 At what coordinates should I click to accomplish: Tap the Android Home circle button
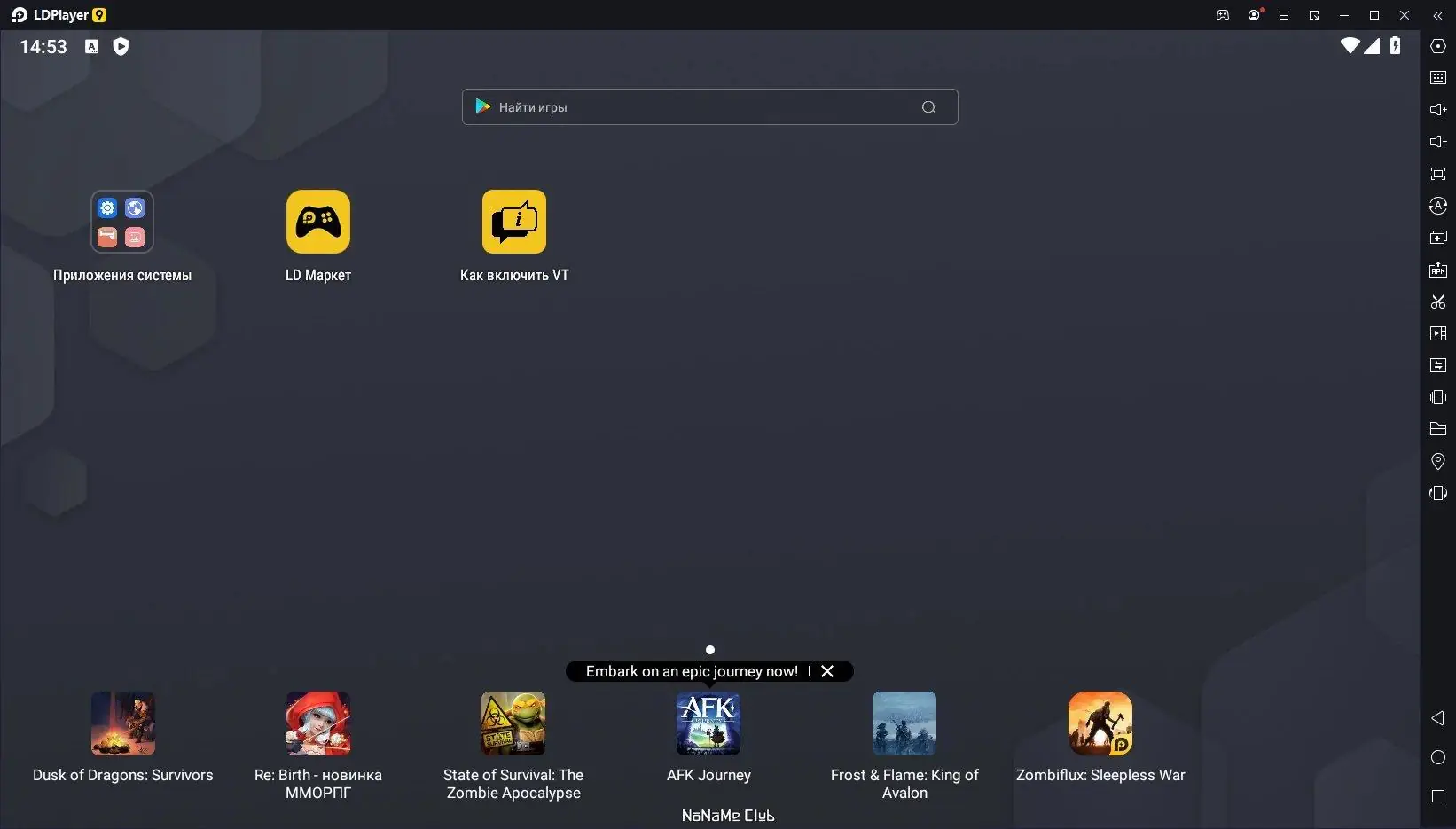tap(1438, 757)
